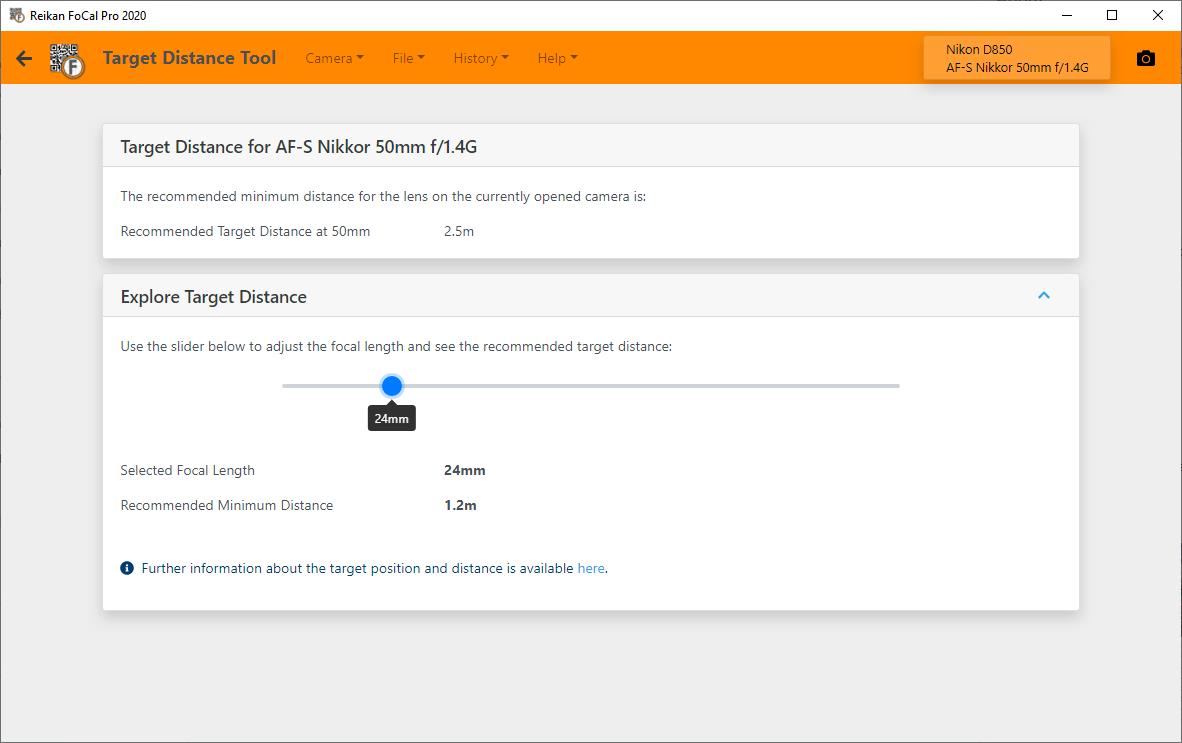The image size is (1182, 743).
Task: Click the 1.2m minimum distance value
Action: point(460,505)
